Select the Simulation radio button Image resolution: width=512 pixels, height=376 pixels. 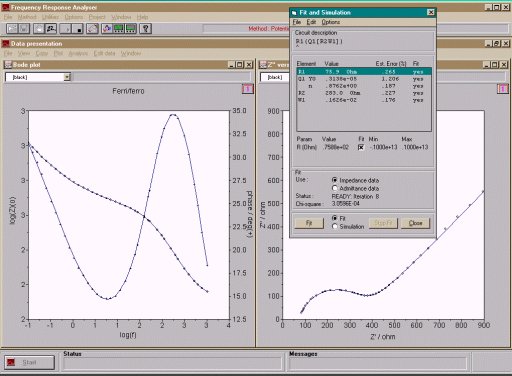pyautogui.click(x=335, y=226)
